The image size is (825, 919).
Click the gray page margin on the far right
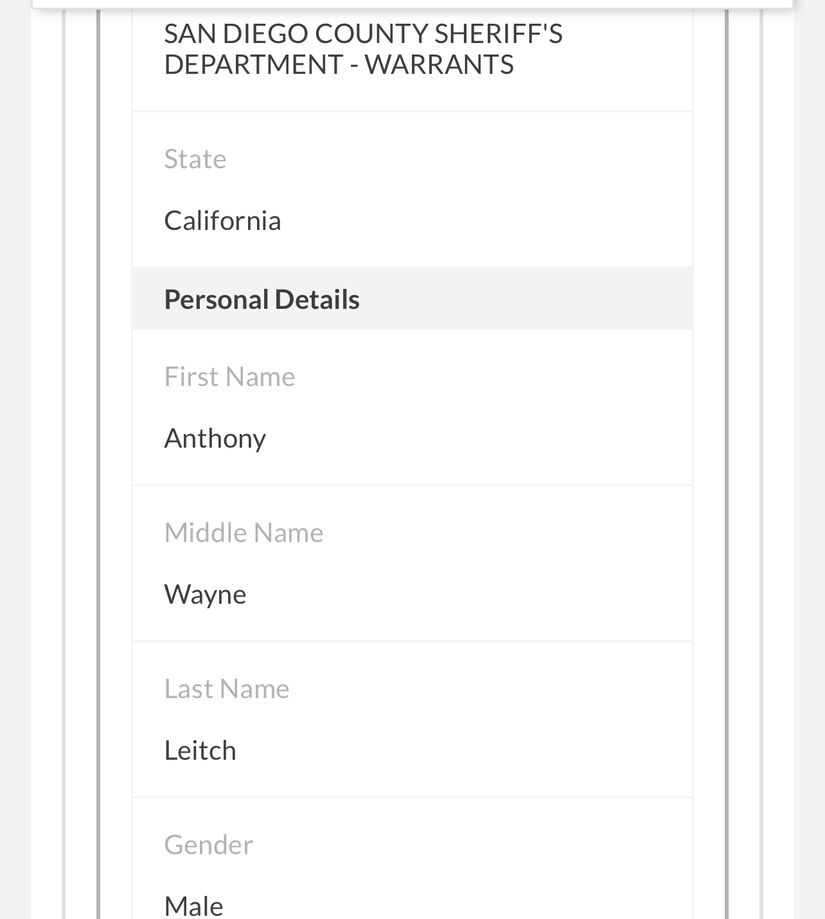click(810, 460)
